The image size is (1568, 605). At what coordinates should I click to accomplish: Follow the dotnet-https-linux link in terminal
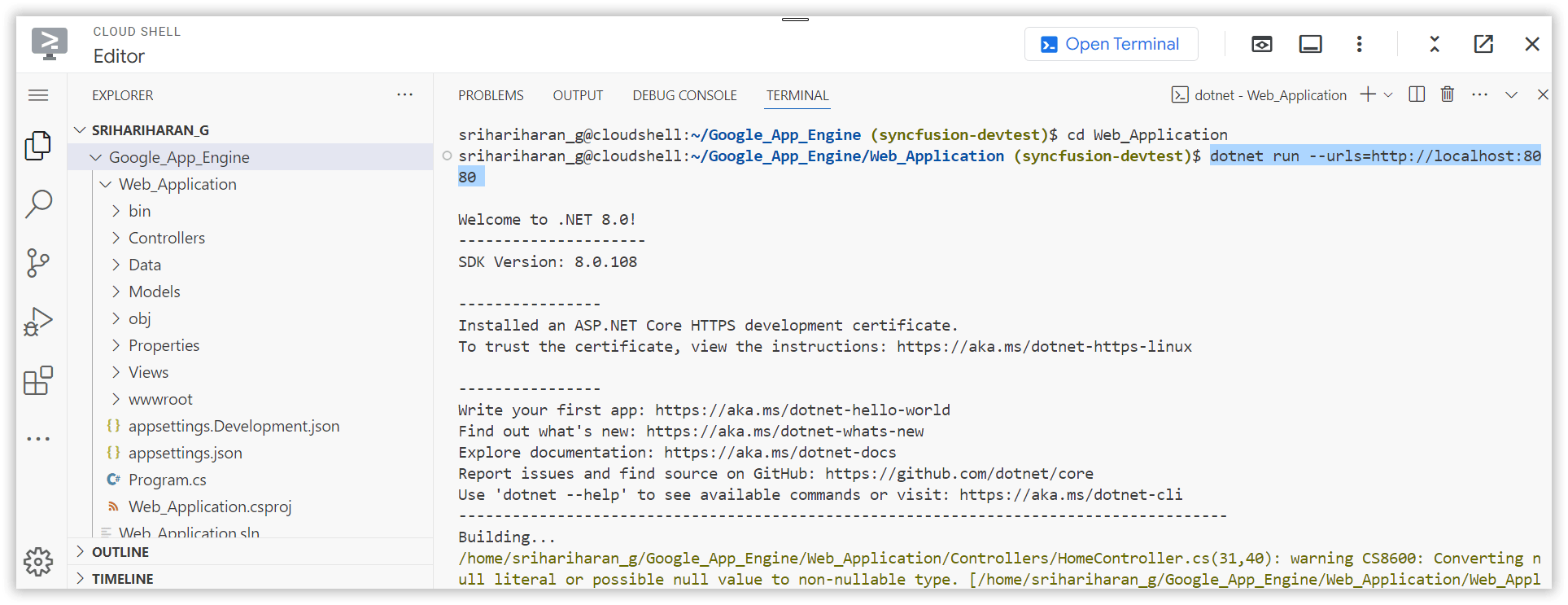click(x=1044, y=347)
